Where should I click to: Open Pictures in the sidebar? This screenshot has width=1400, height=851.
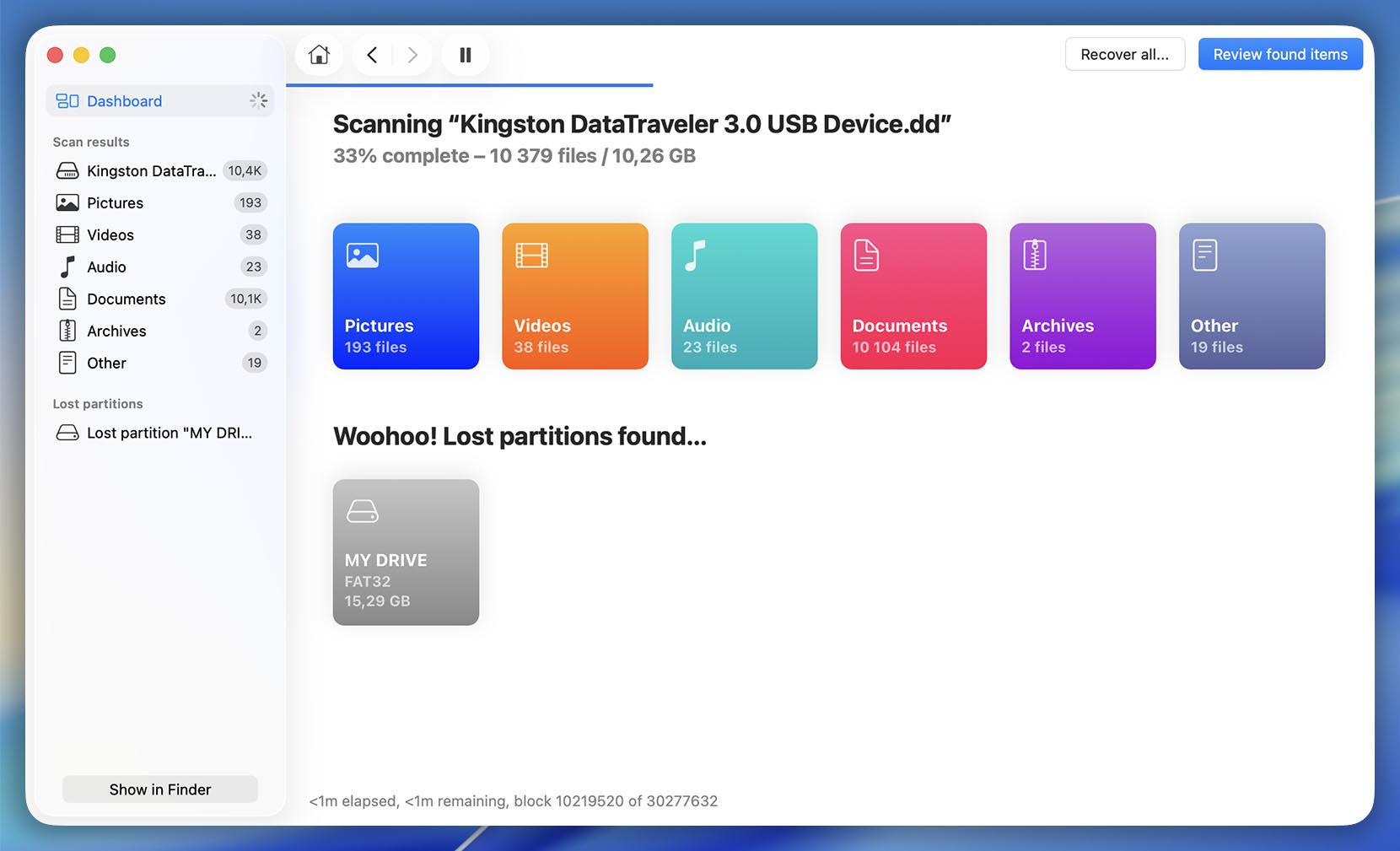pos(160,203)
